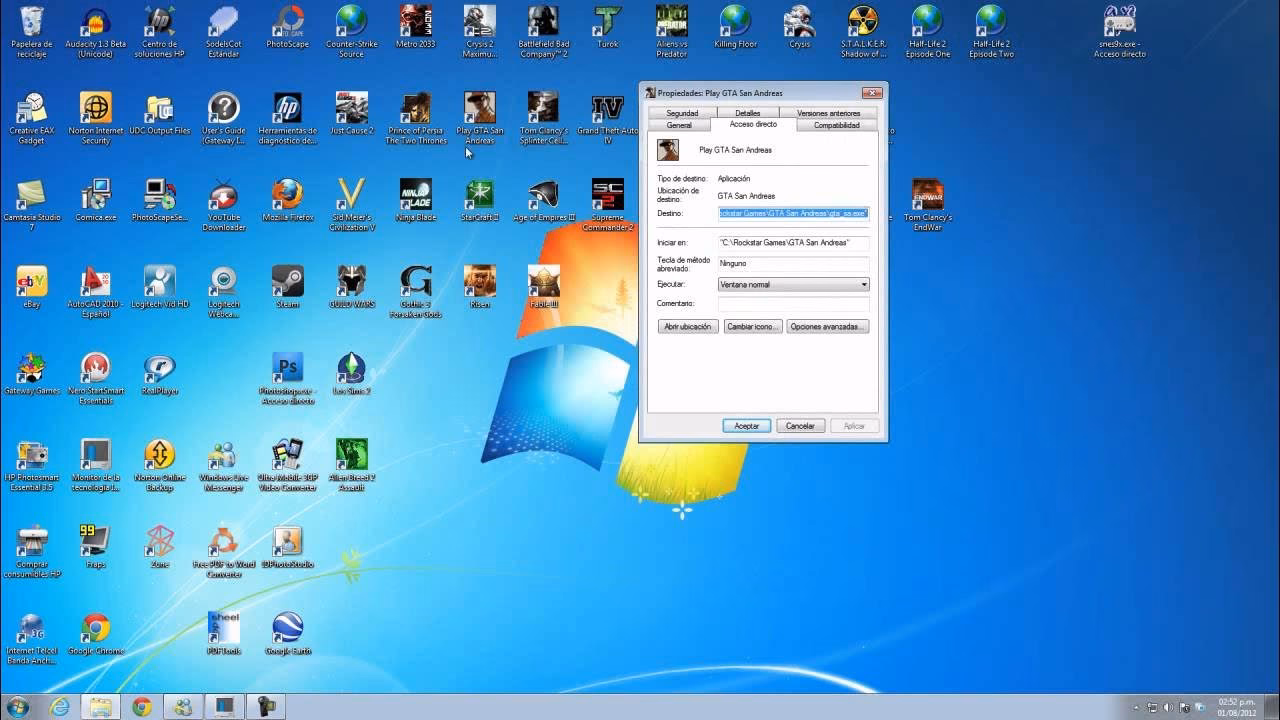Select the Counter-Strike Source desktop icon

(351, 30)
